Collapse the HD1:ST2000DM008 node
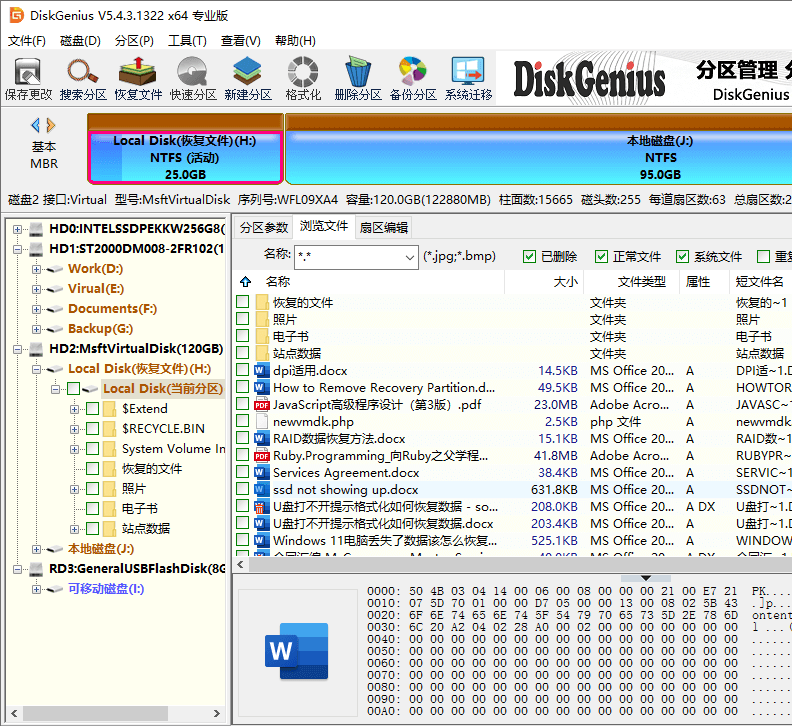The width and height of the screenshot is (792, 726). (18, 249)
